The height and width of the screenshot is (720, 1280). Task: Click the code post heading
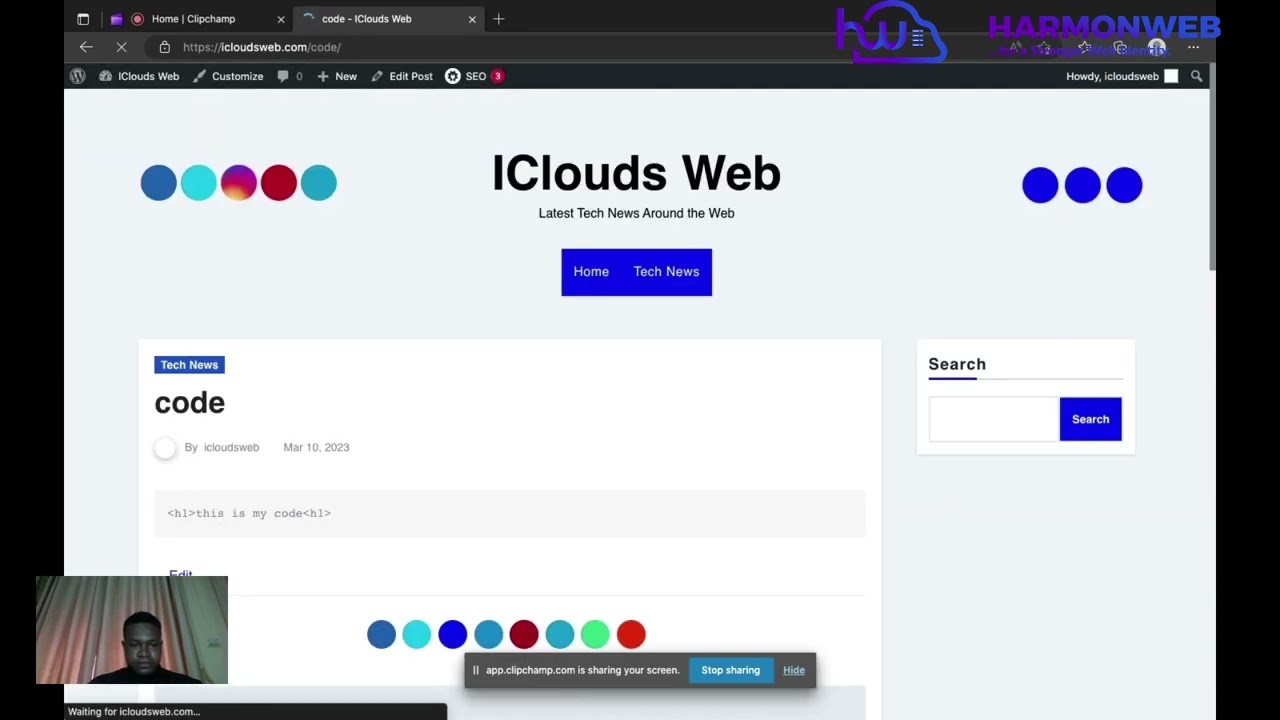[x=190, y=403]
